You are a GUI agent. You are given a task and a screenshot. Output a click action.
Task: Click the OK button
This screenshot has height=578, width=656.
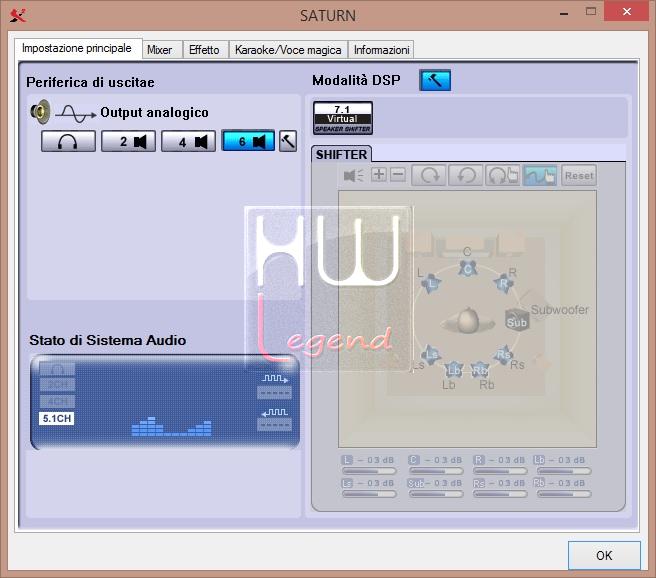pos(604,555)
